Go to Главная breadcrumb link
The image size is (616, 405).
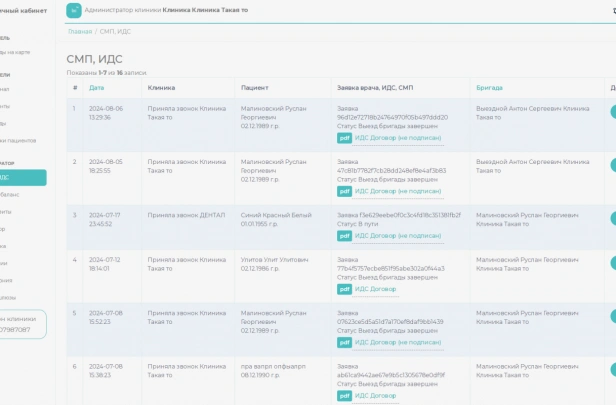pyautogui.click(x=80, y=31)
